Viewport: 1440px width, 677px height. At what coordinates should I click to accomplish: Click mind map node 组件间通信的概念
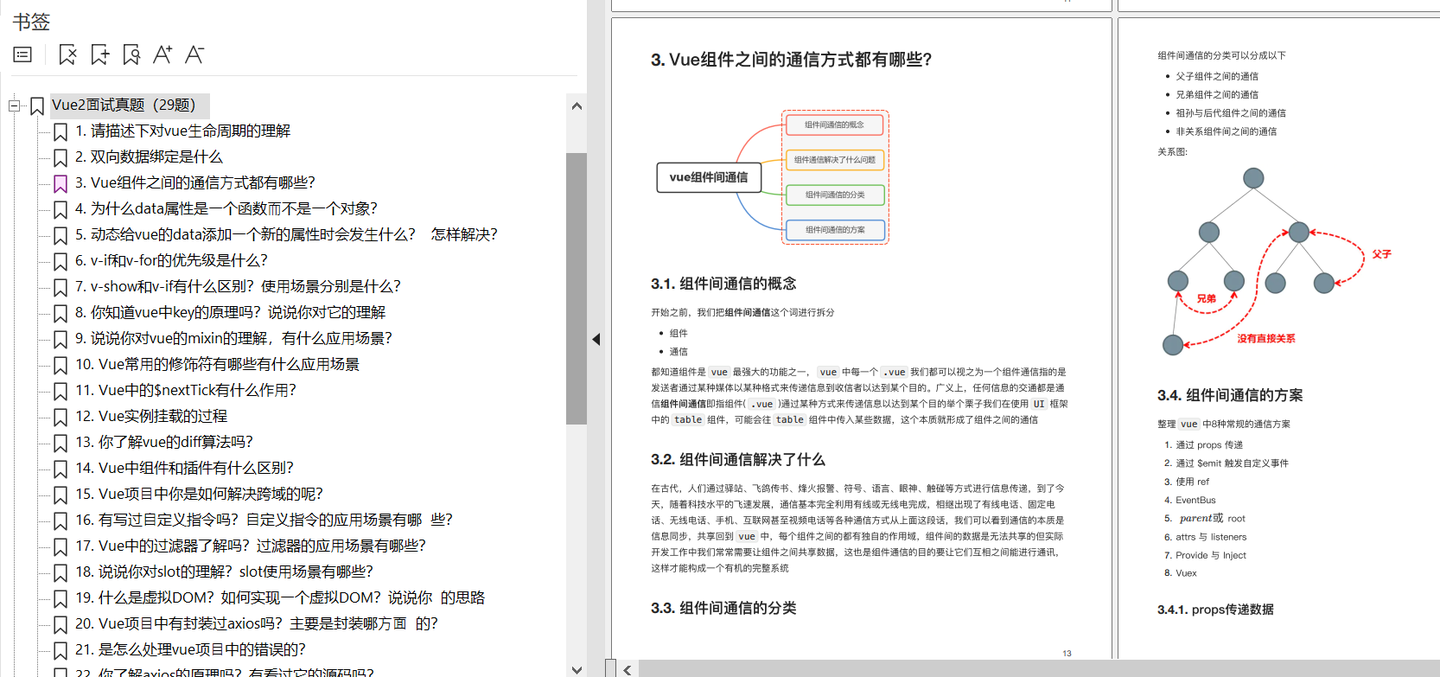click(x=834, y=125)
